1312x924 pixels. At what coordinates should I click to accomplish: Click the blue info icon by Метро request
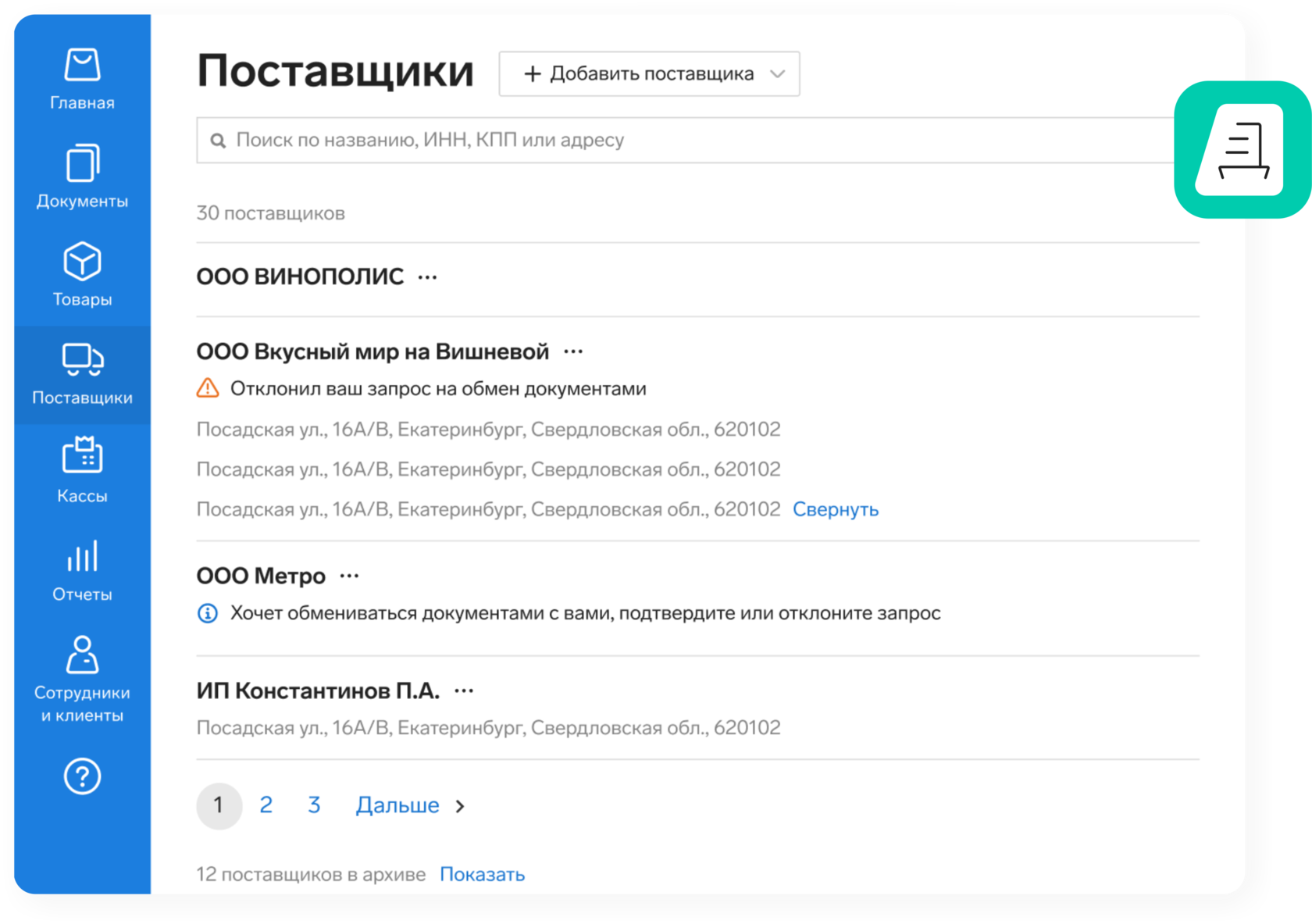(x=208, y=613)
